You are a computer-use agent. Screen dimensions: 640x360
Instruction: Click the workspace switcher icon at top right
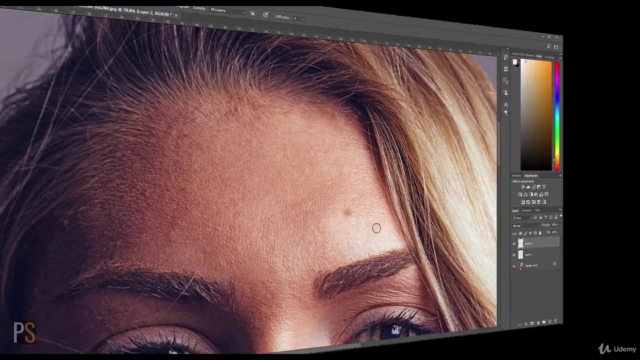click(x=556, y=47)
